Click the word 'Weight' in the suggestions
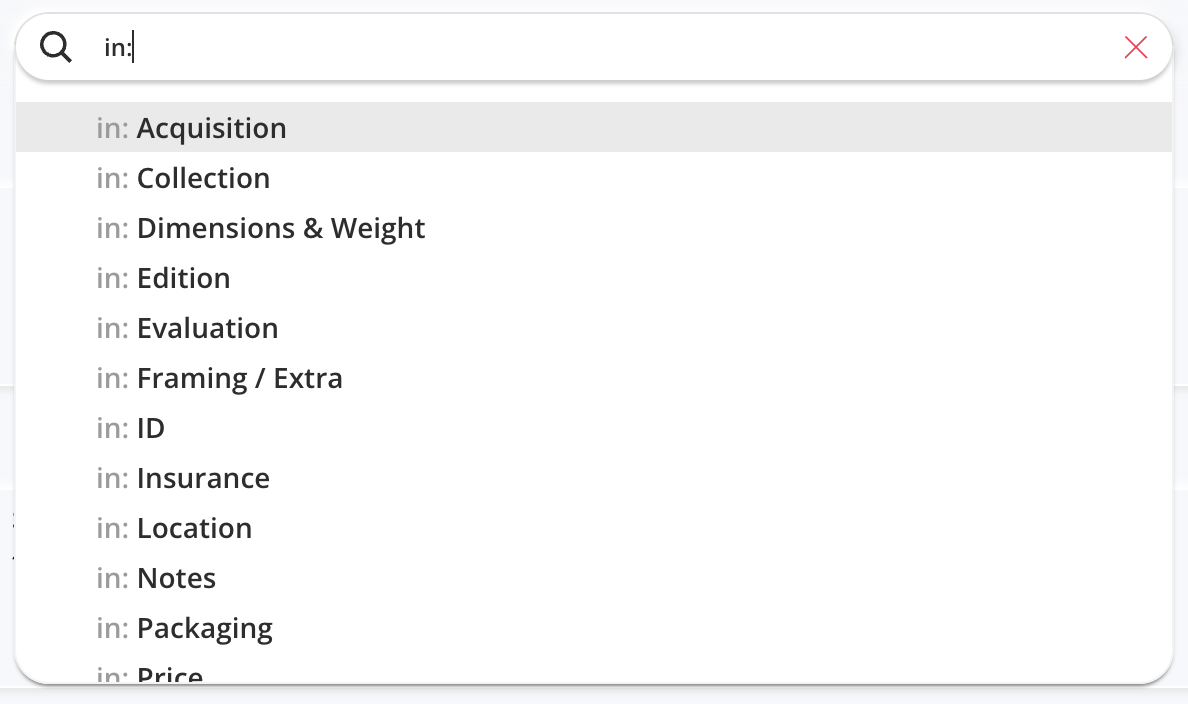This screenshot has width=1188, height=704. pos(377,229)
